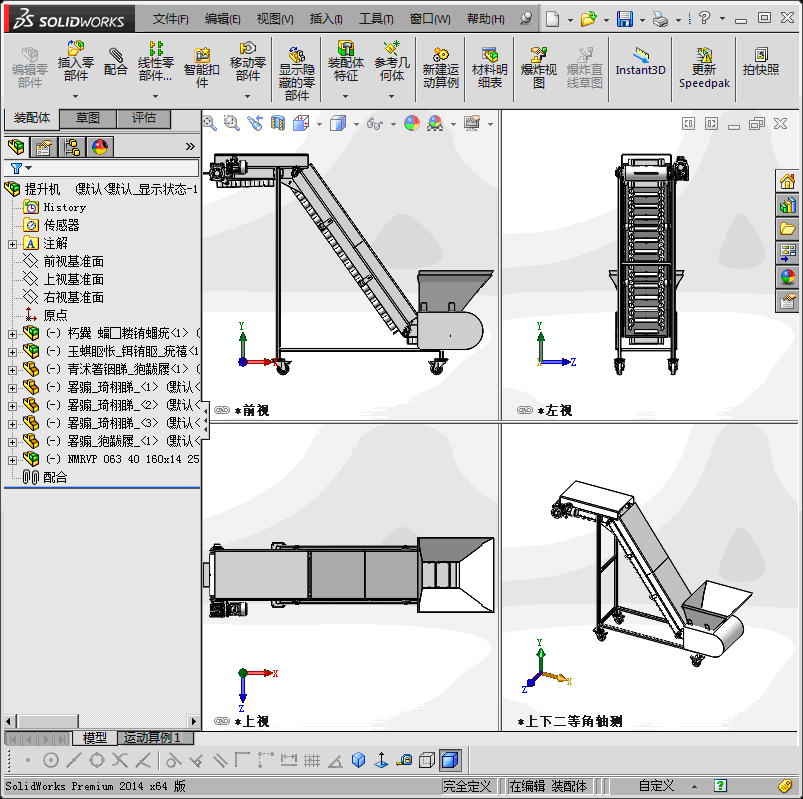Image resolution: width=803 pixels, height=799 pixels.
Task: Expand FeatureManager tabs with » chevron
Action: pos(190,146)
